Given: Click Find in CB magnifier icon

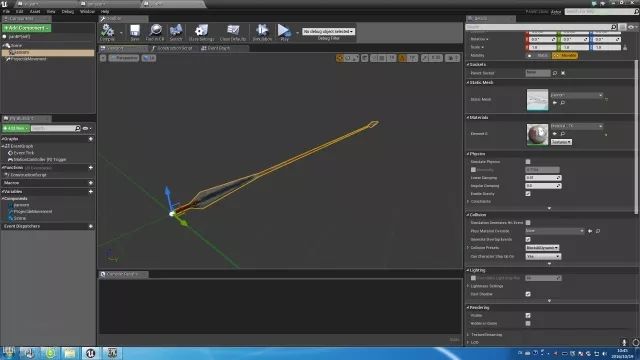Looking at the screenshot, I should coord(156,30).
